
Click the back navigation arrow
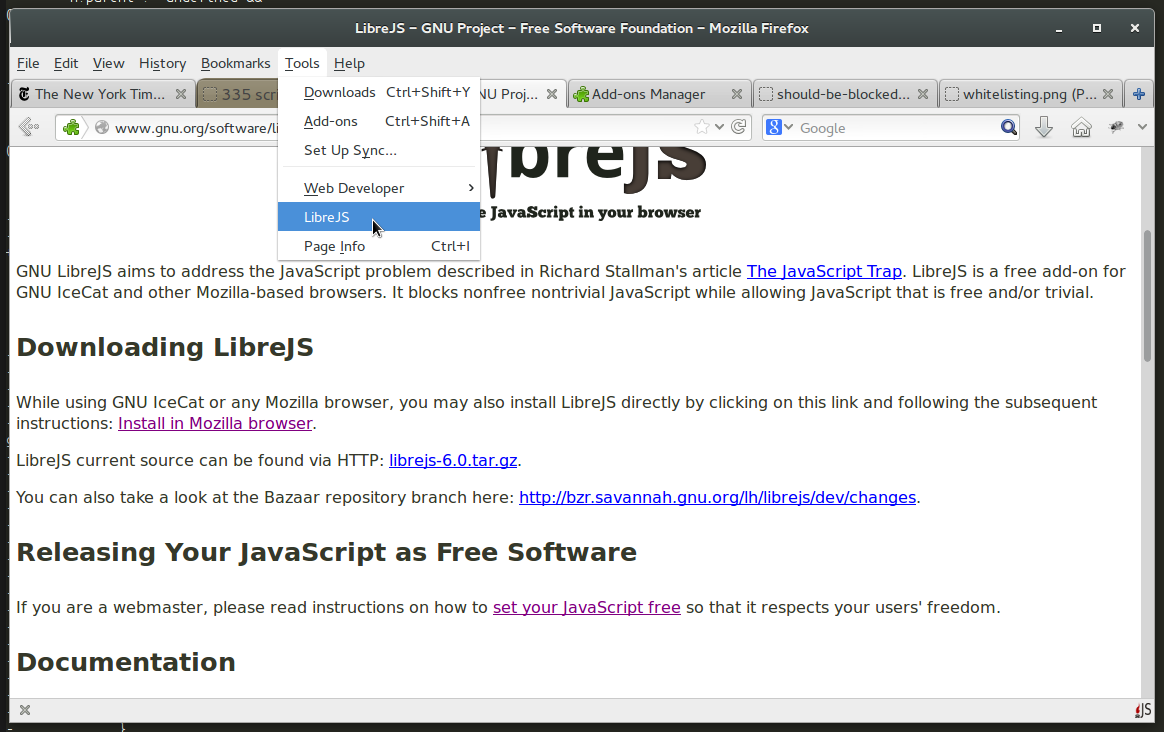[x=29, y=127]
